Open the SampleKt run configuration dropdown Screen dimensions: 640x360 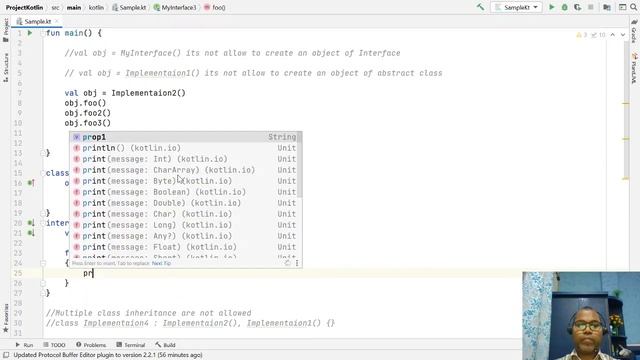coord(516,7)
